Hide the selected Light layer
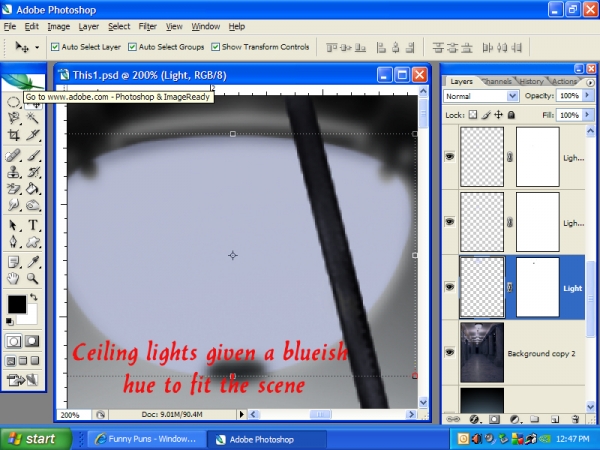The image size is (600, 450). click(x=450, y=287)
